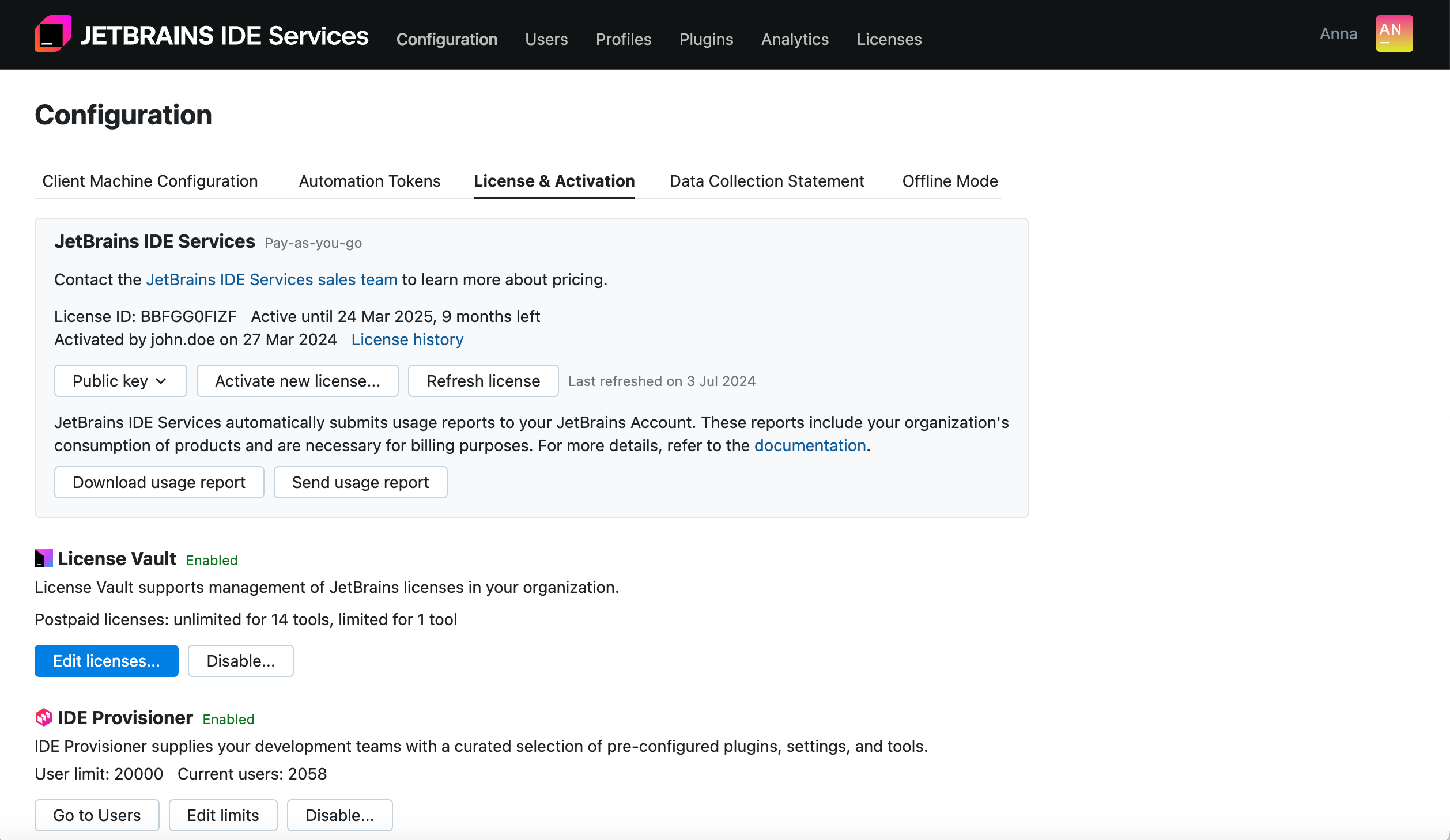Screen dimensions: 1450x840
Task: Click the Postpaid licenses summary line
Action: (246, 619)
